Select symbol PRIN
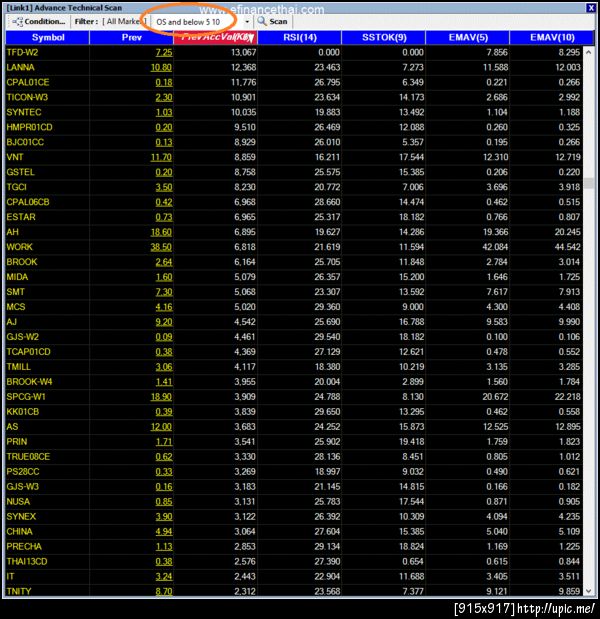This screenshot has width=600, height=619. coord(17,442)
